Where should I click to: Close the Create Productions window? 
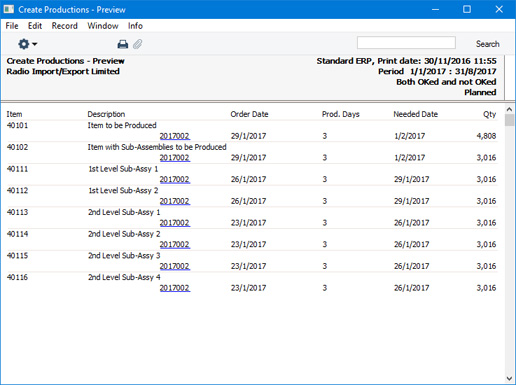click(x=499, y=9)
